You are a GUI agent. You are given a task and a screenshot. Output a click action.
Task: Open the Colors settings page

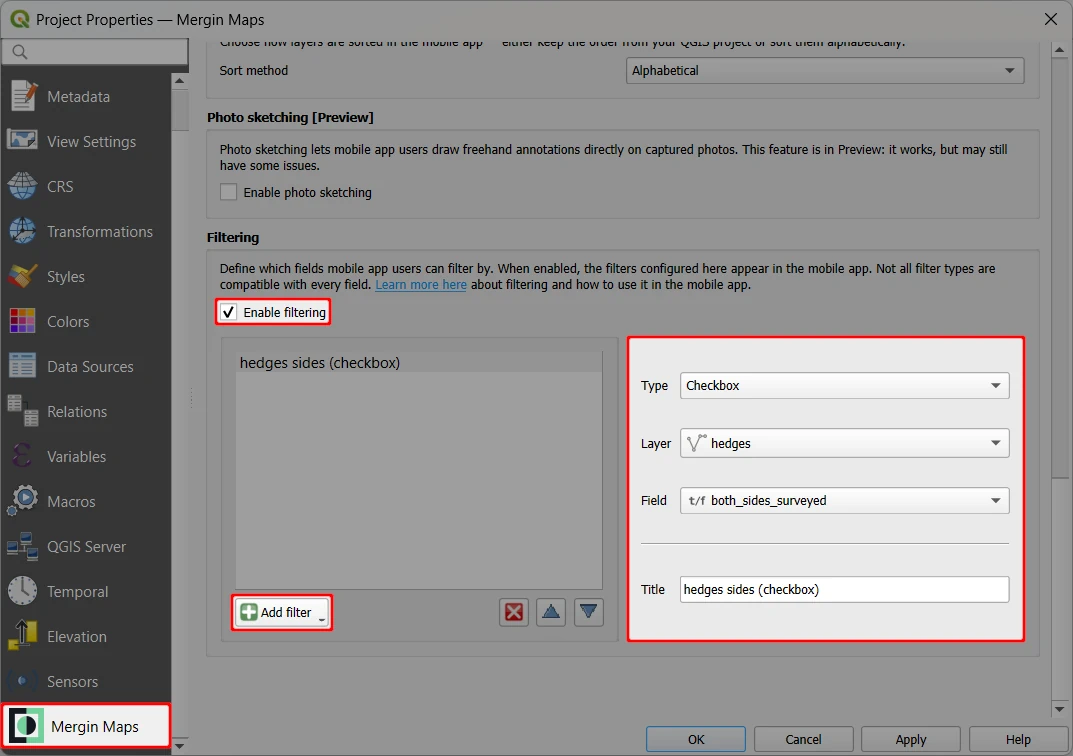67,321
